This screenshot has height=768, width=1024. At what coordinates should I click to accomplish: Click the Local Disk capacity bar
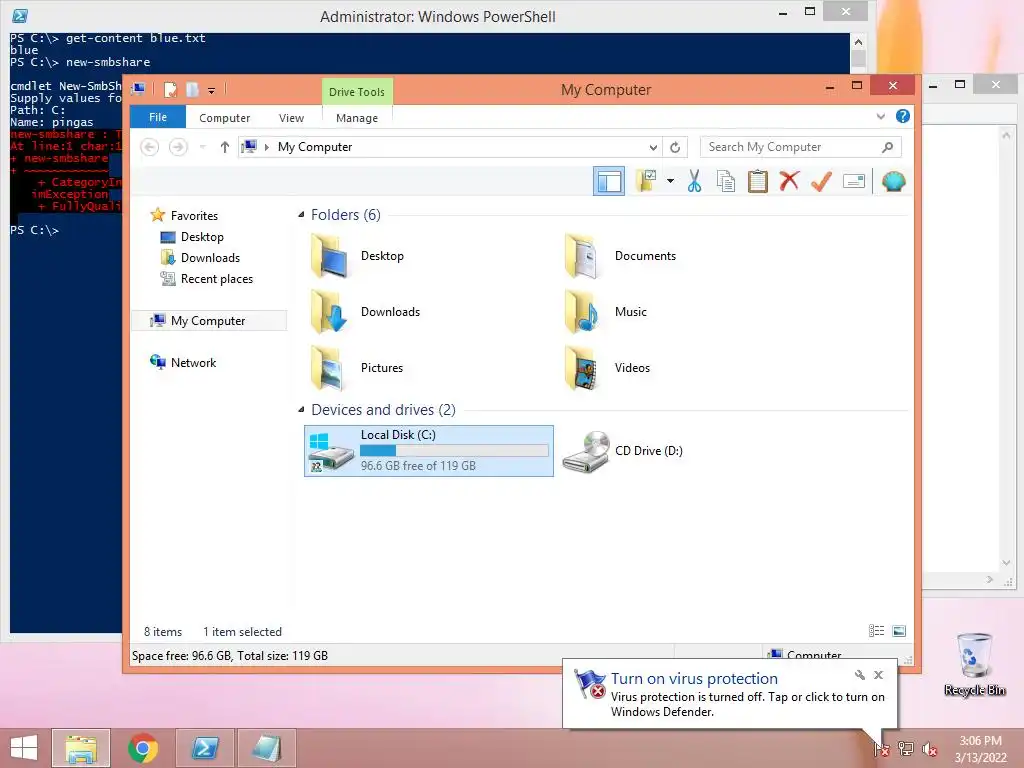click(454, 451)
